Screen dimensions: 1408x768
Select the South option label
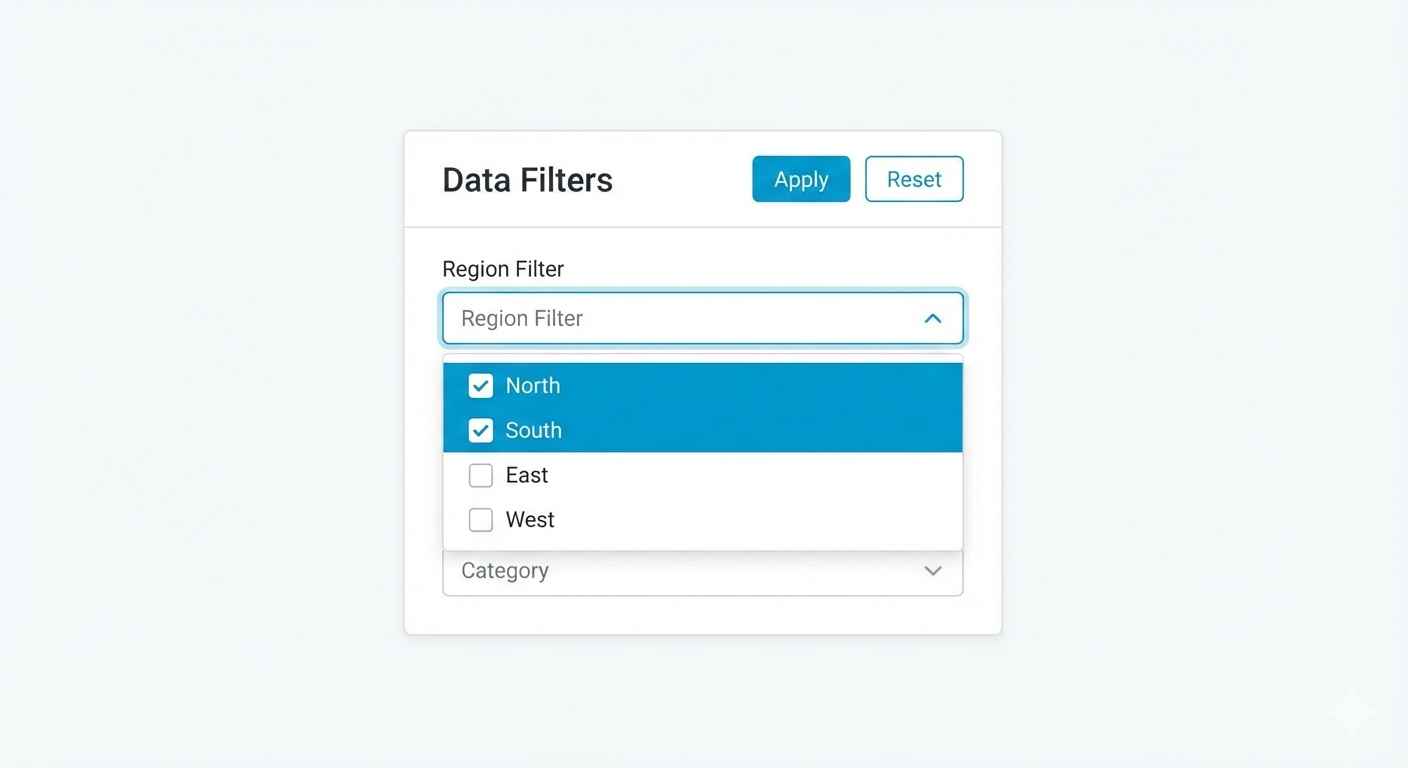(x=534, y=431)
